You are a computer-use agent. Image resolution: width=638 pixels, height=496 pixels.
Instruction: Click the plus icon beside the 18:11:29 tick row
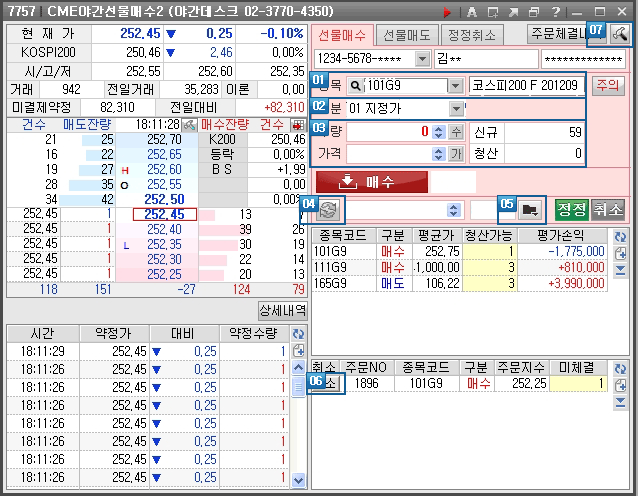point(298,350)
